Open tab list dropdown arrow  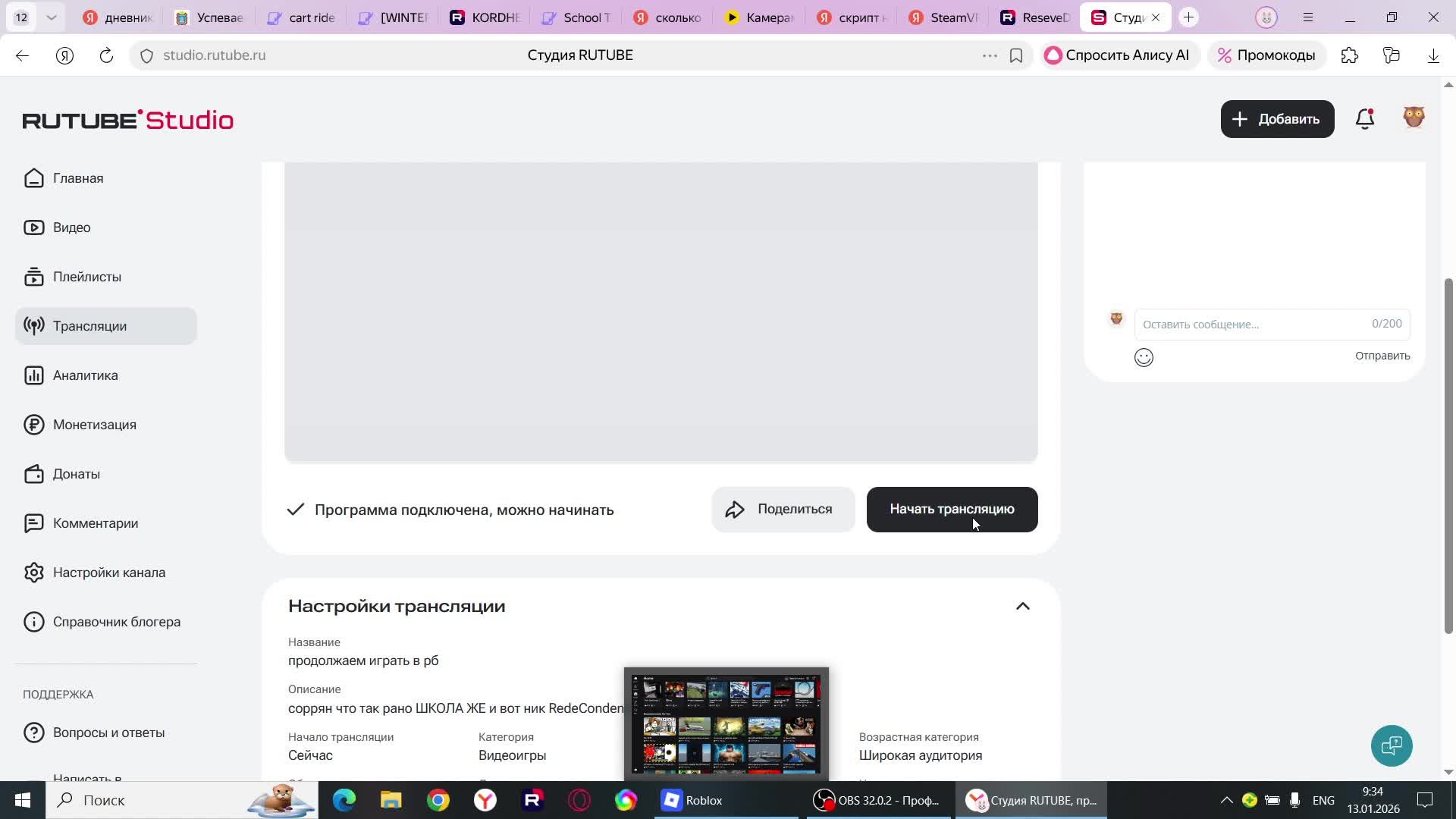51,17
